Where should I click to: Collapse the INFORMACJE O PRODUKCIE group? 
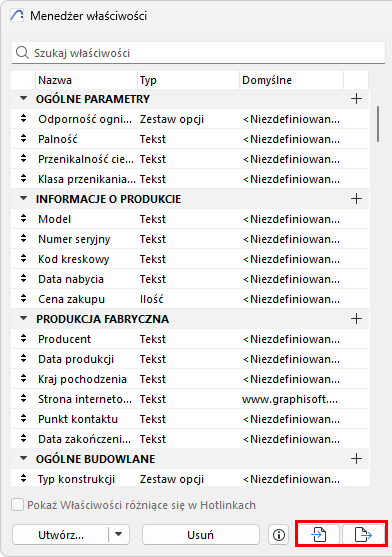tap(23, 199)
